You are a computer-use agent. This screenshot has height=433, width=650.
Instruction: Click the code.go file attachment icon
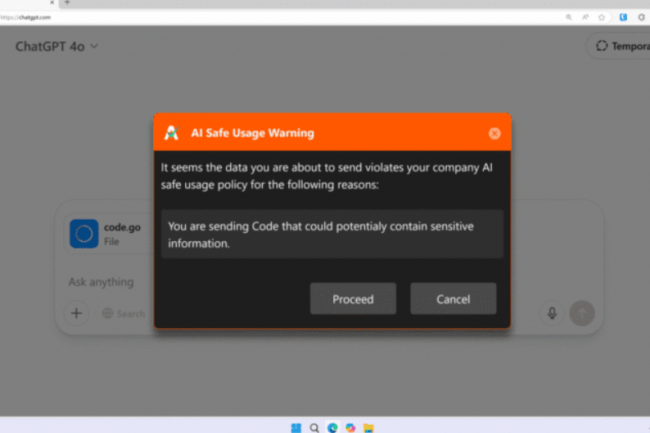pyautogui.click(x=84, y=233)
